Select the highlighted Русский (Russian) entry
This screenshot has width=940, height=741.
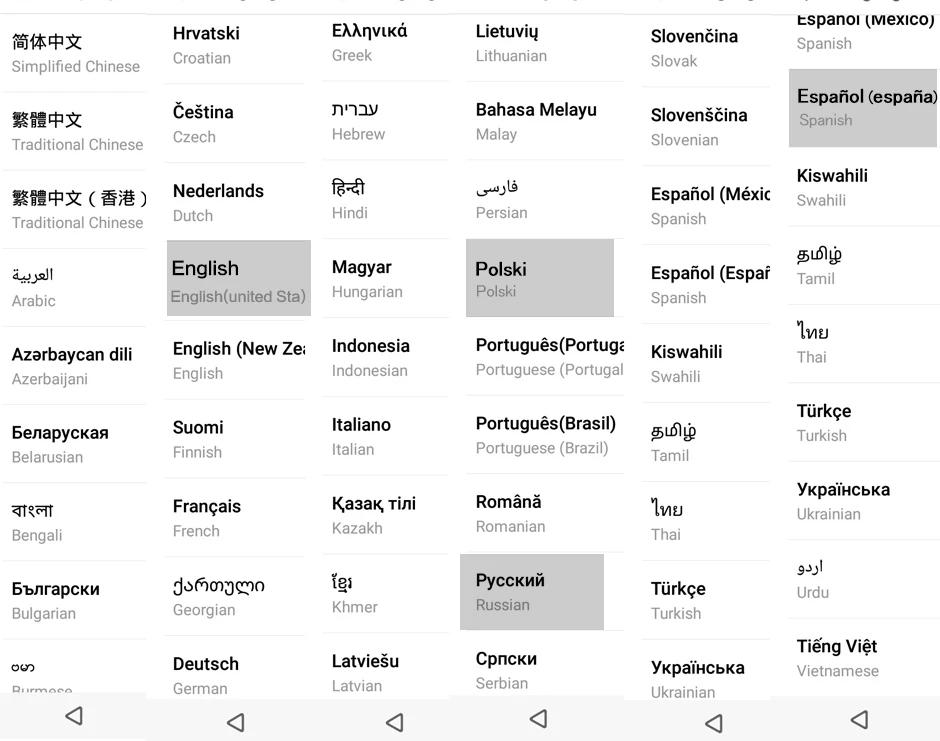point(532,592)
